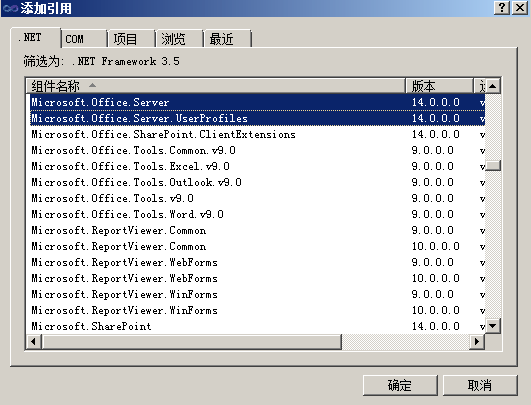Select Microsoft.ReportViewer.WebForms version 10.0.0.0
This screenshot has width=531, height=405.
click(256, 278)
